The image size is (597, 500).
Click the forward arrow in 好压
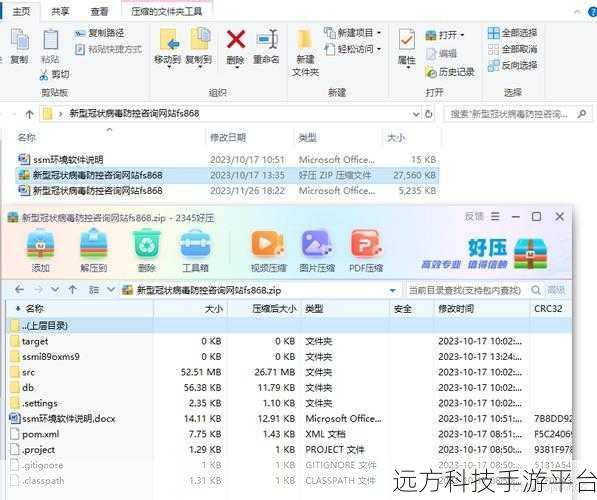(x=38, y=290)
